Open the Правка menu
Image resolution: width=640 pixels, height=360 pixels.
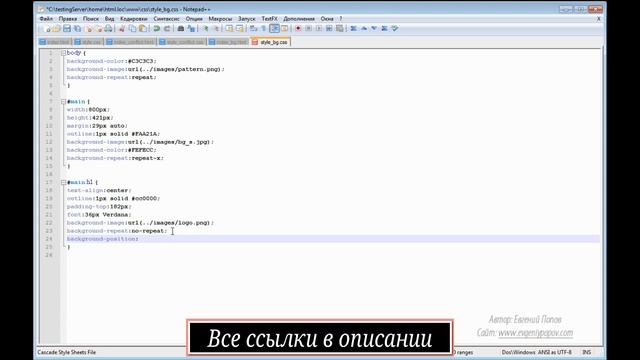click(68, 19)
